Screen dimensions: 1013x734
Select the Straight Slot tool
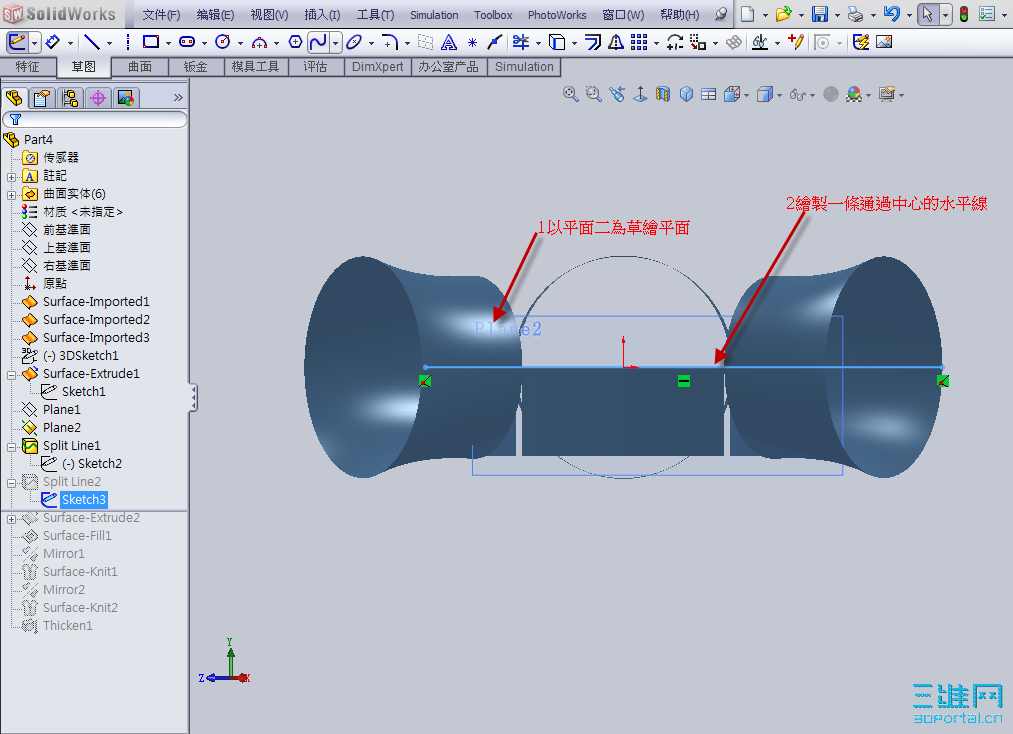click(x=187, y=43)
